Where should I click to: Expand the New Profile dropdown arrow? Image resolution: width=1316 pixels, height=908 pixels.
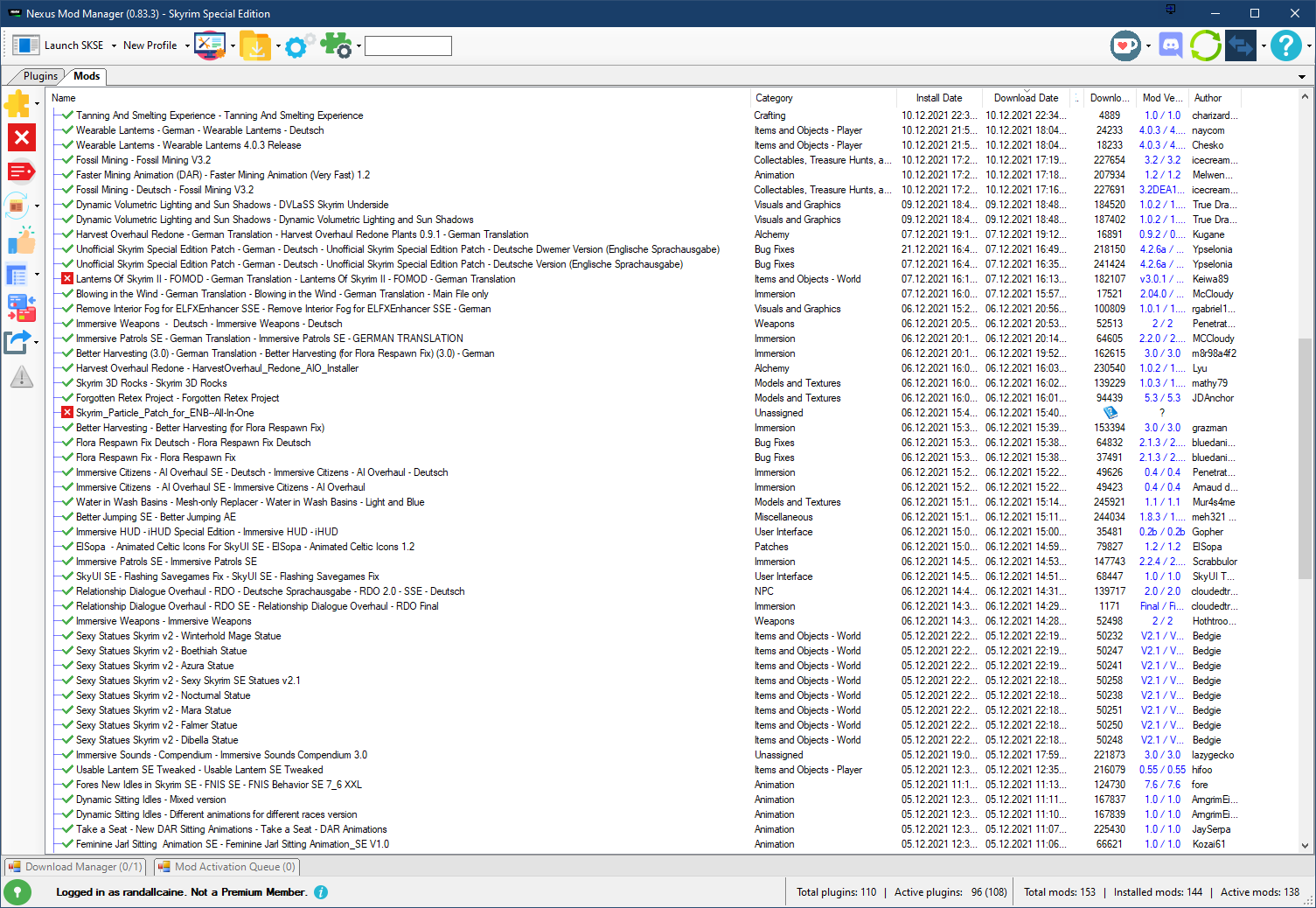(187, 45)
